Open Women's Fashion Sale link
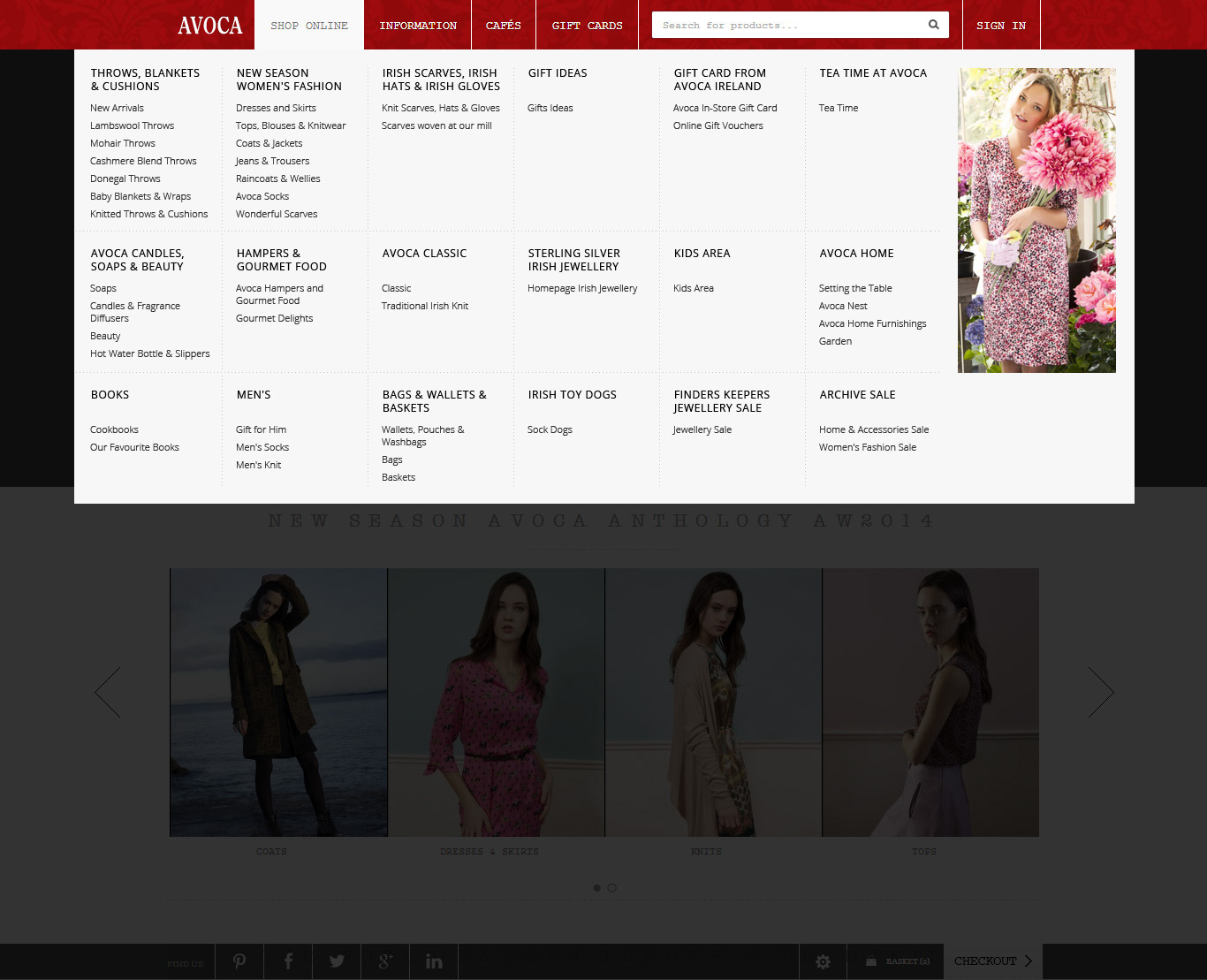Image resolution: width=1207 pixels, height=980 pixels. point(868,447)
